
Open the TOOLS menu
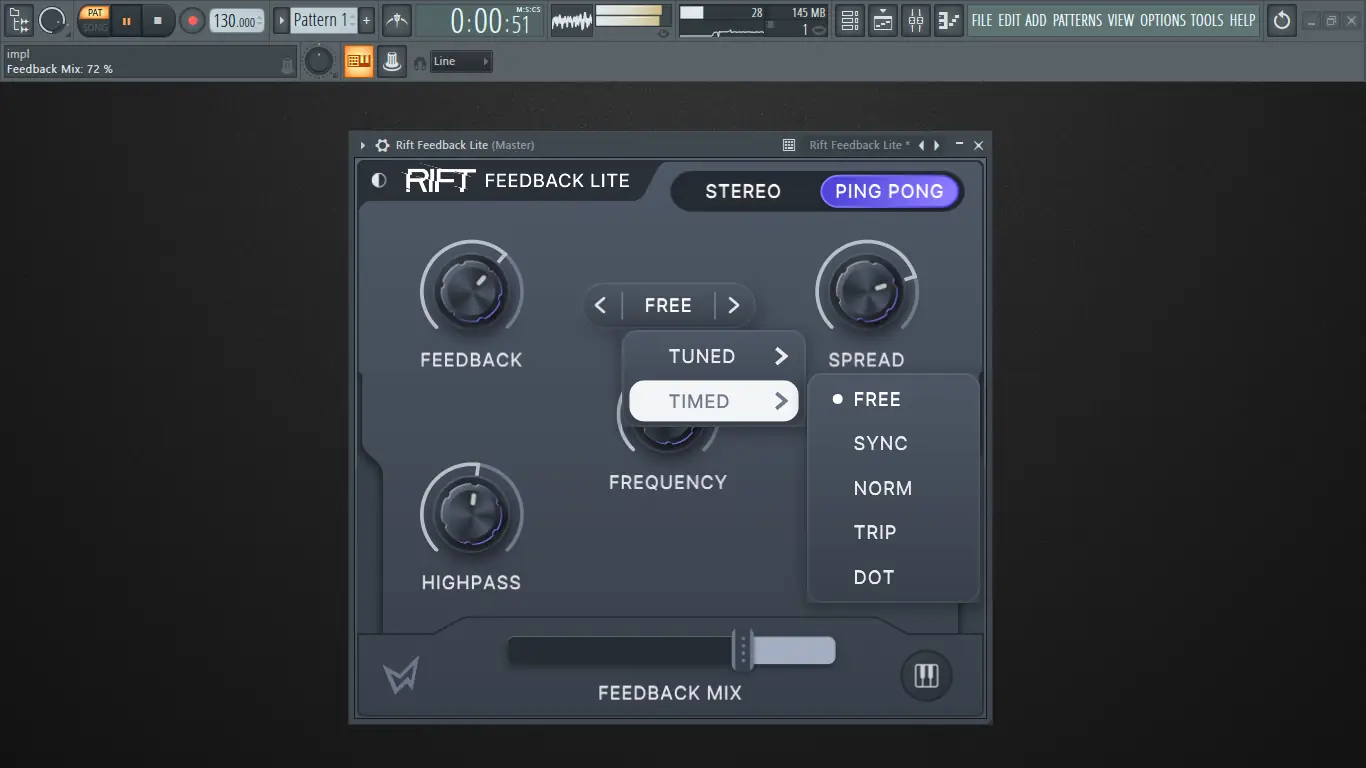pos(1207,20)
